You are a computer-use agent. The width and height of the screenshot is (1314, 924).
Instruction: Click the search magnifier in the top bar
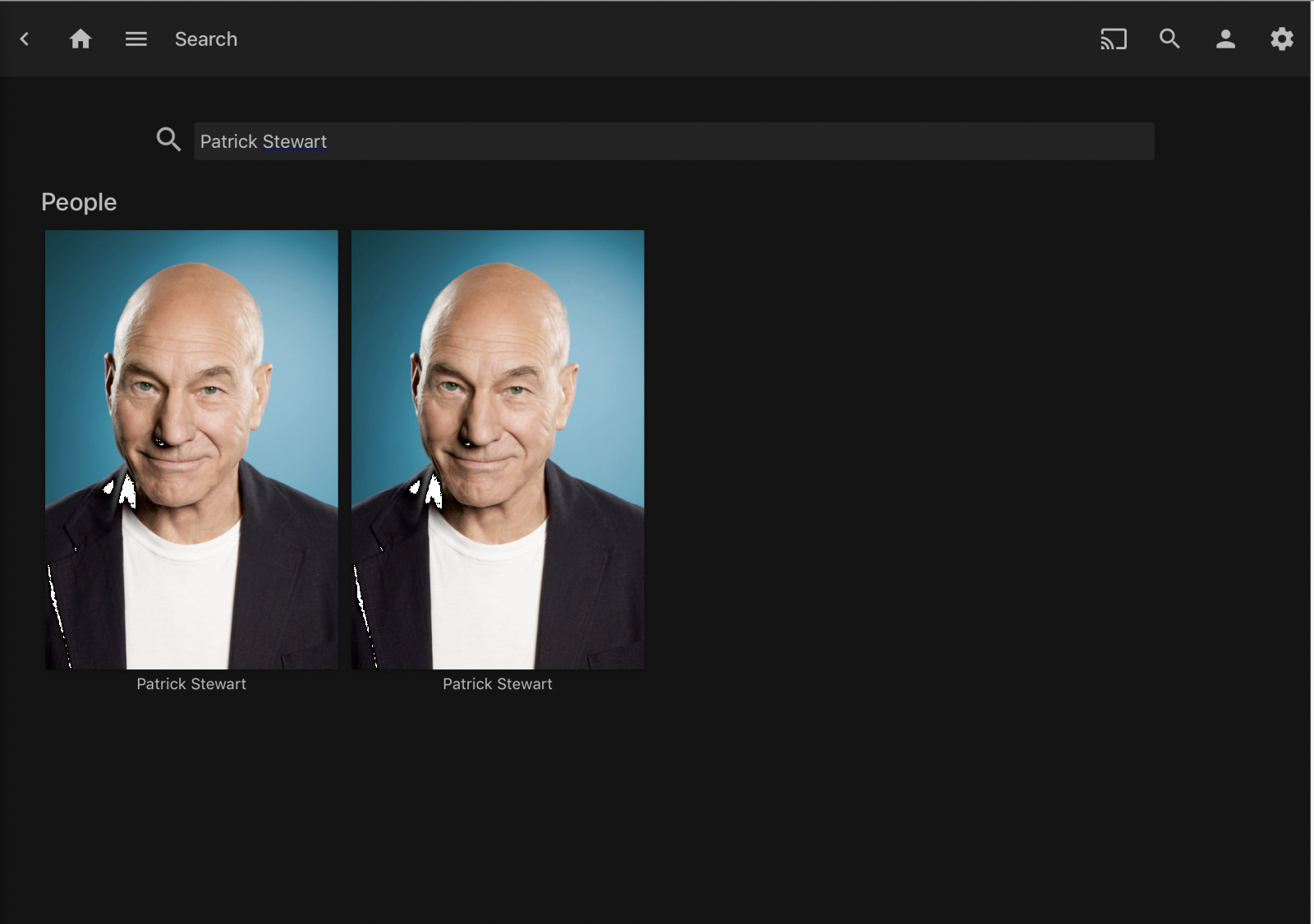point(1169,39)
